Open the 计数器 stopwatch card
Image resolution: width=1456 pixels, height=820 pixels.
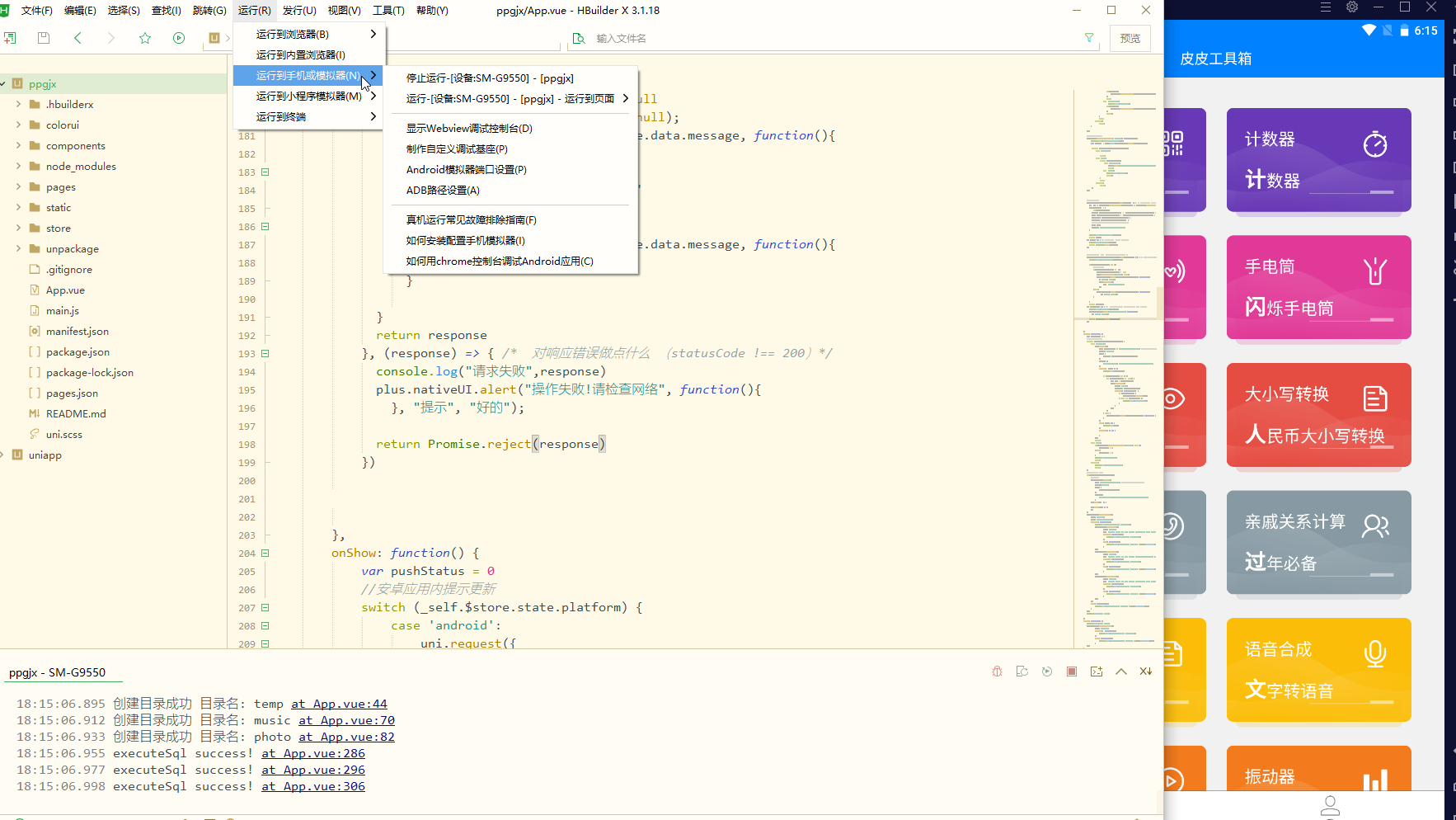pos(1318,160)
